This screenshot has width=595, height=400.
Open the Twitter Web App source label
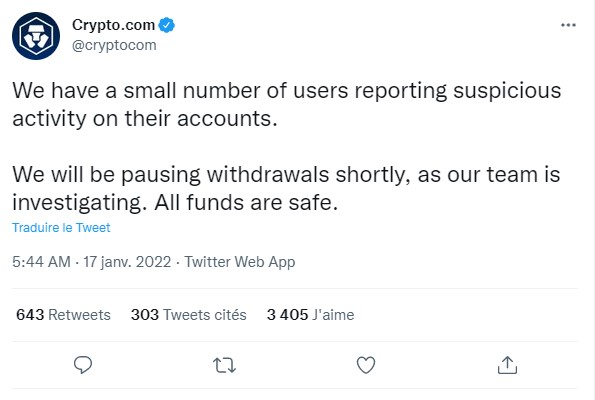(240, 262)
